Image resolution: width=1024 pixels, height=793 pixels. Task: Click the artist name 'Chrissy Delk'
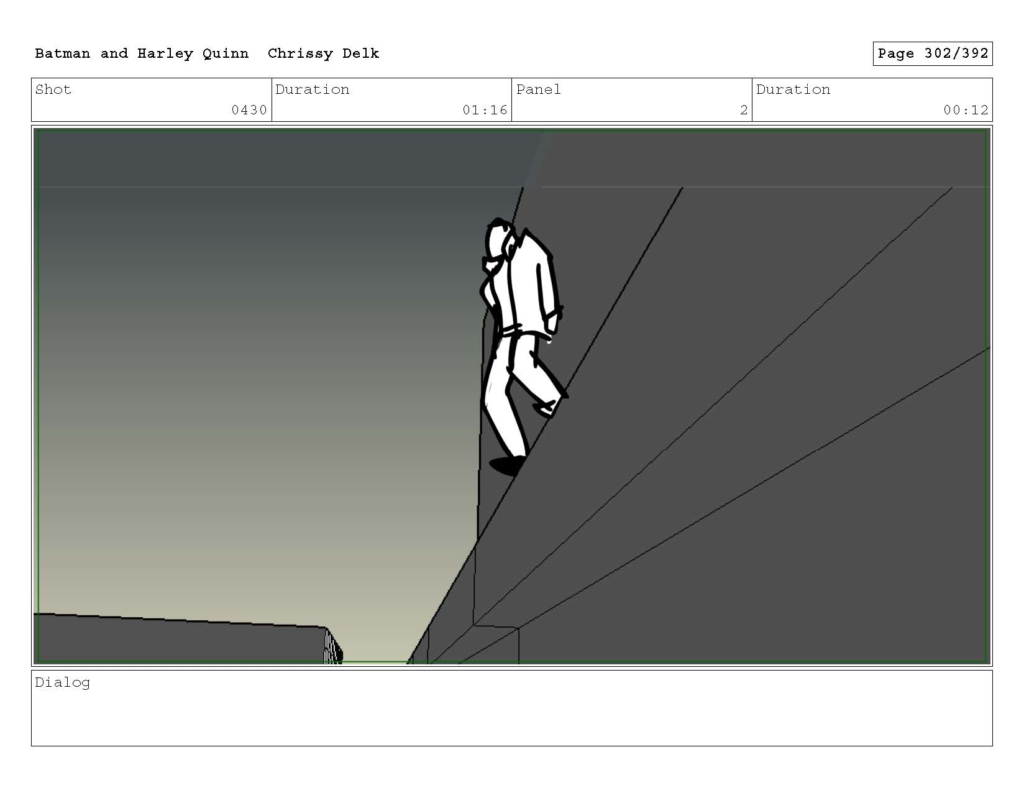[x=323, y=54]
